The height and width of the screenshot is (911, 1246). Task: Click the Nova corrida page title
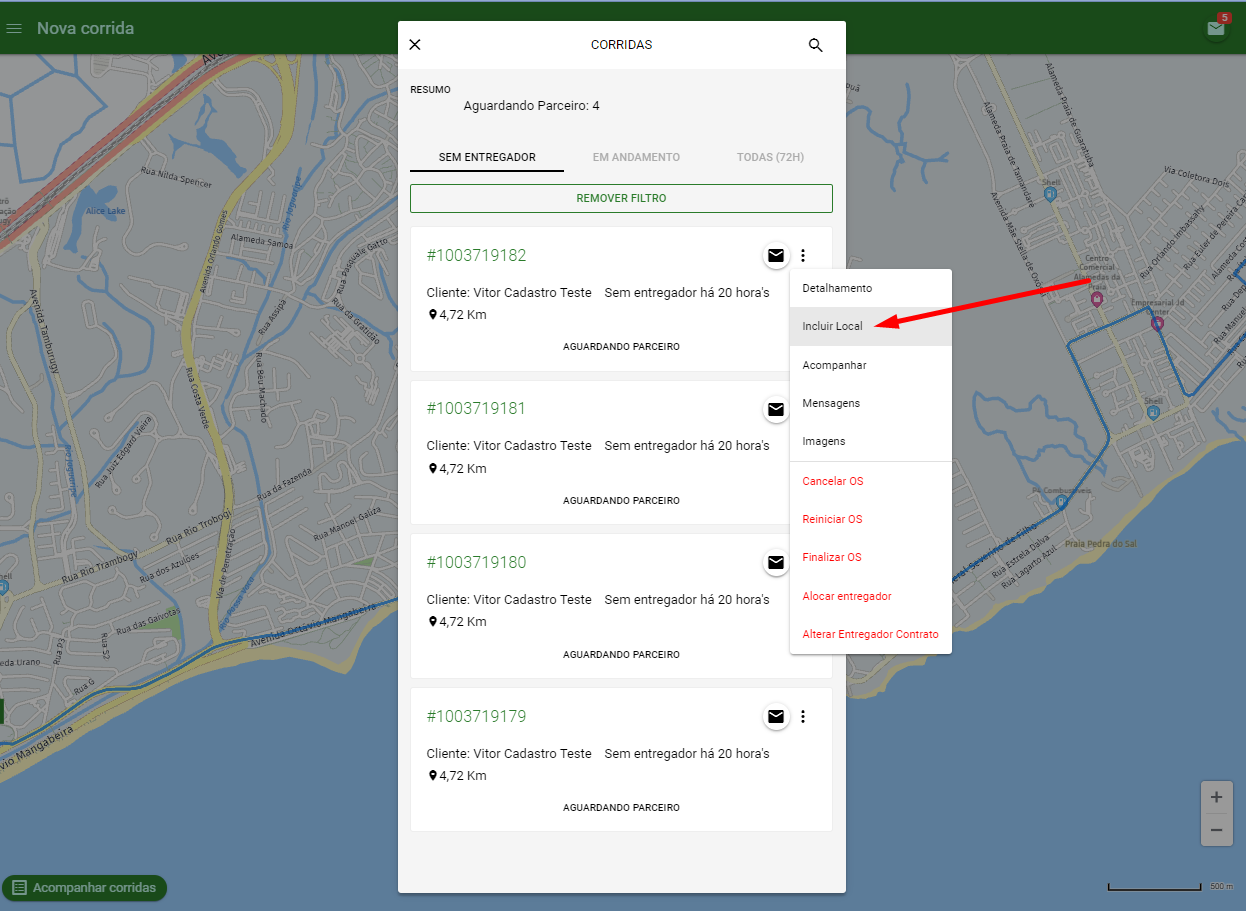(85, 28)
